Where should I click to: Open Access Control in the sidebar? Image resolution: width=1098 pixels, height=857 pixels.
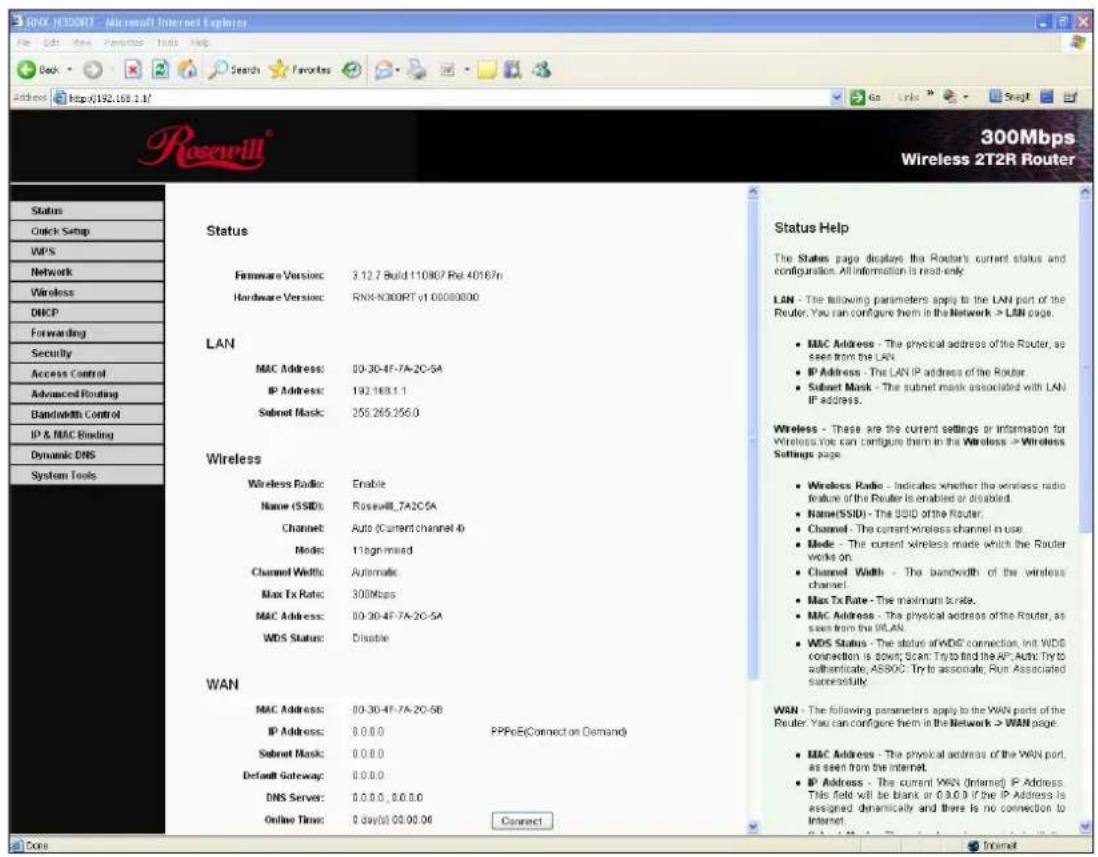coord(87,373)
